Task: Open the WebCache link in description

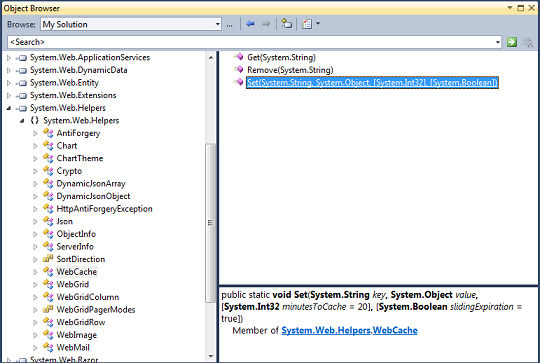Action: (395, 331)
